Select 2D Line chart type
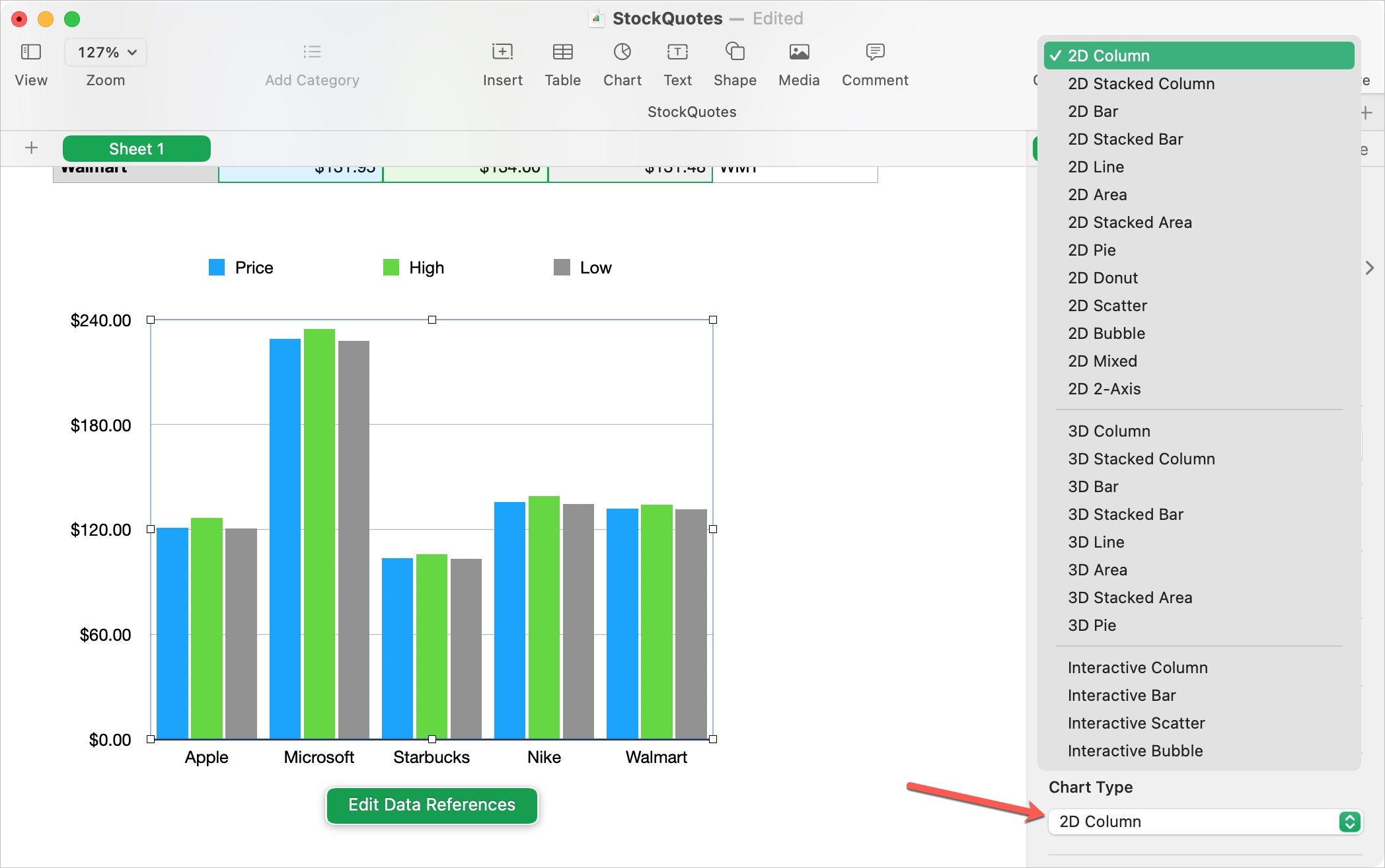The height and width of the screenshot is (868, 1385). (1199, 166)
